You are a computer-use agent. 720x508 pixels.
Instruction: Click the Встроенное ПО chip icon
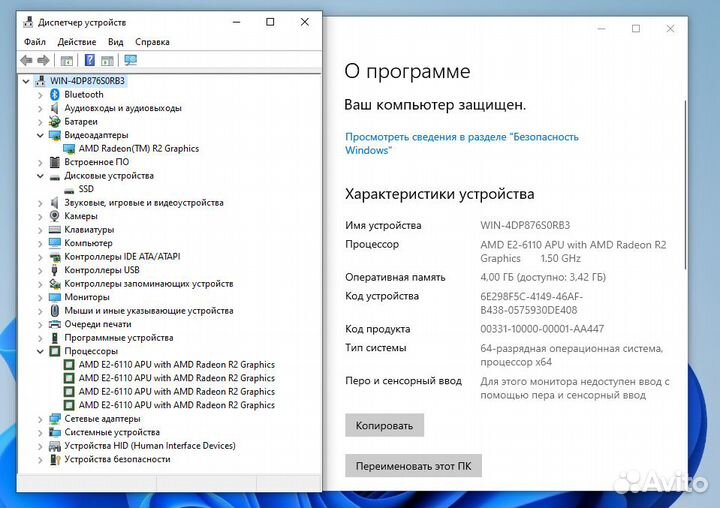tap(55, 162)
